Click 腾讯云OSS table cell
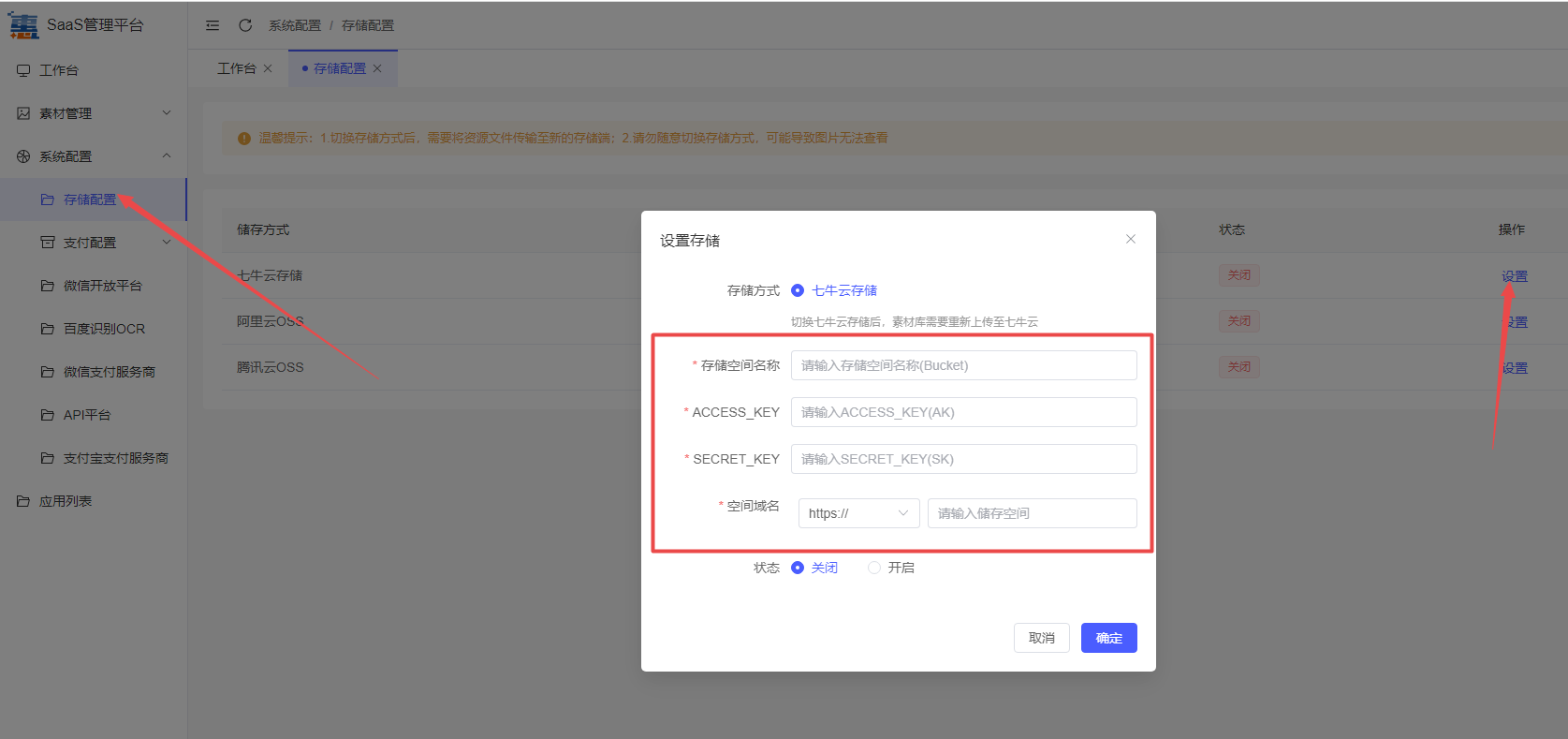The height and width of the screenshot is (739, 1568). point(271,367)
